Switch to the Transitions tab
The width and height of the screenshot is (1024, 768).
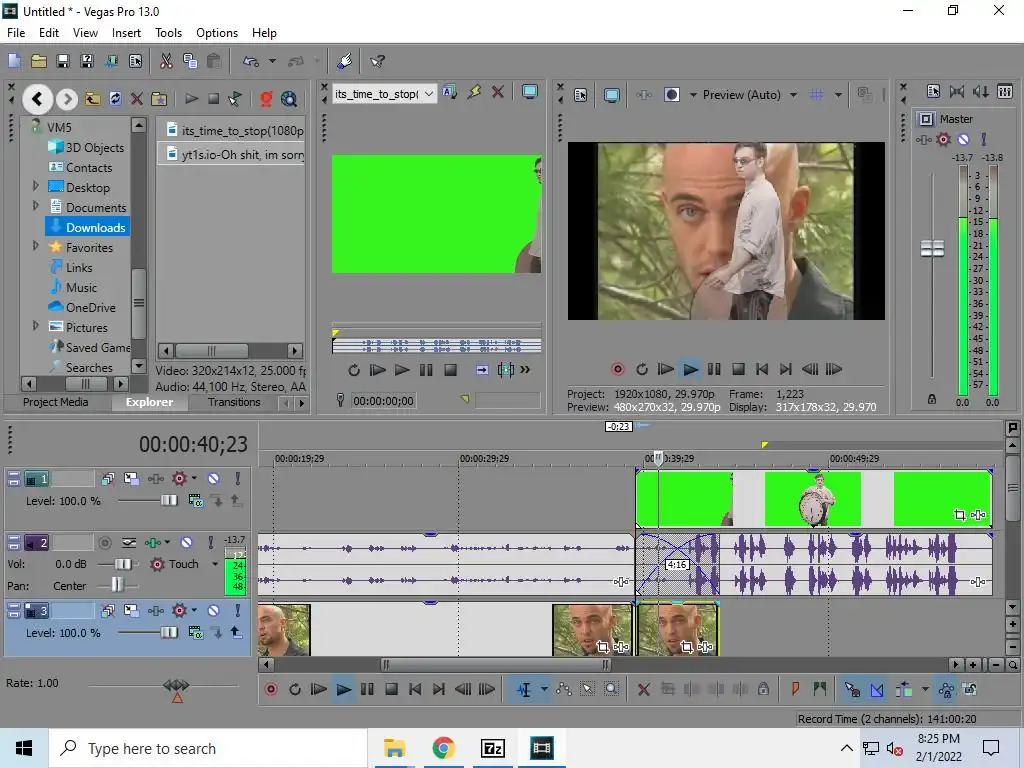pyautogui.click(x=234, y=402)
